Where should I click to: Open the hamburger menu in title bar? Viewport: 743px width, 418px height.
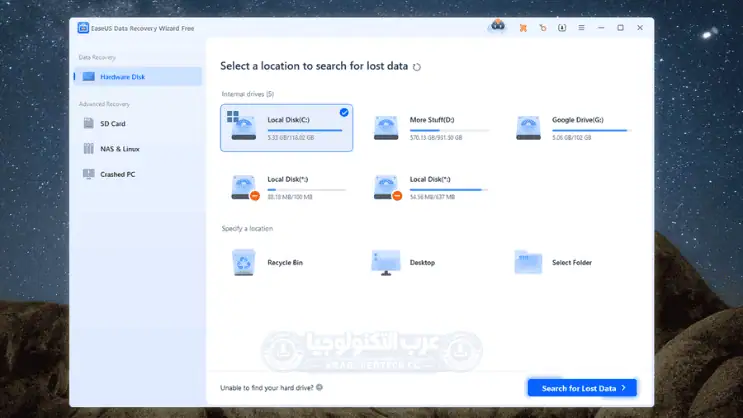581,28
